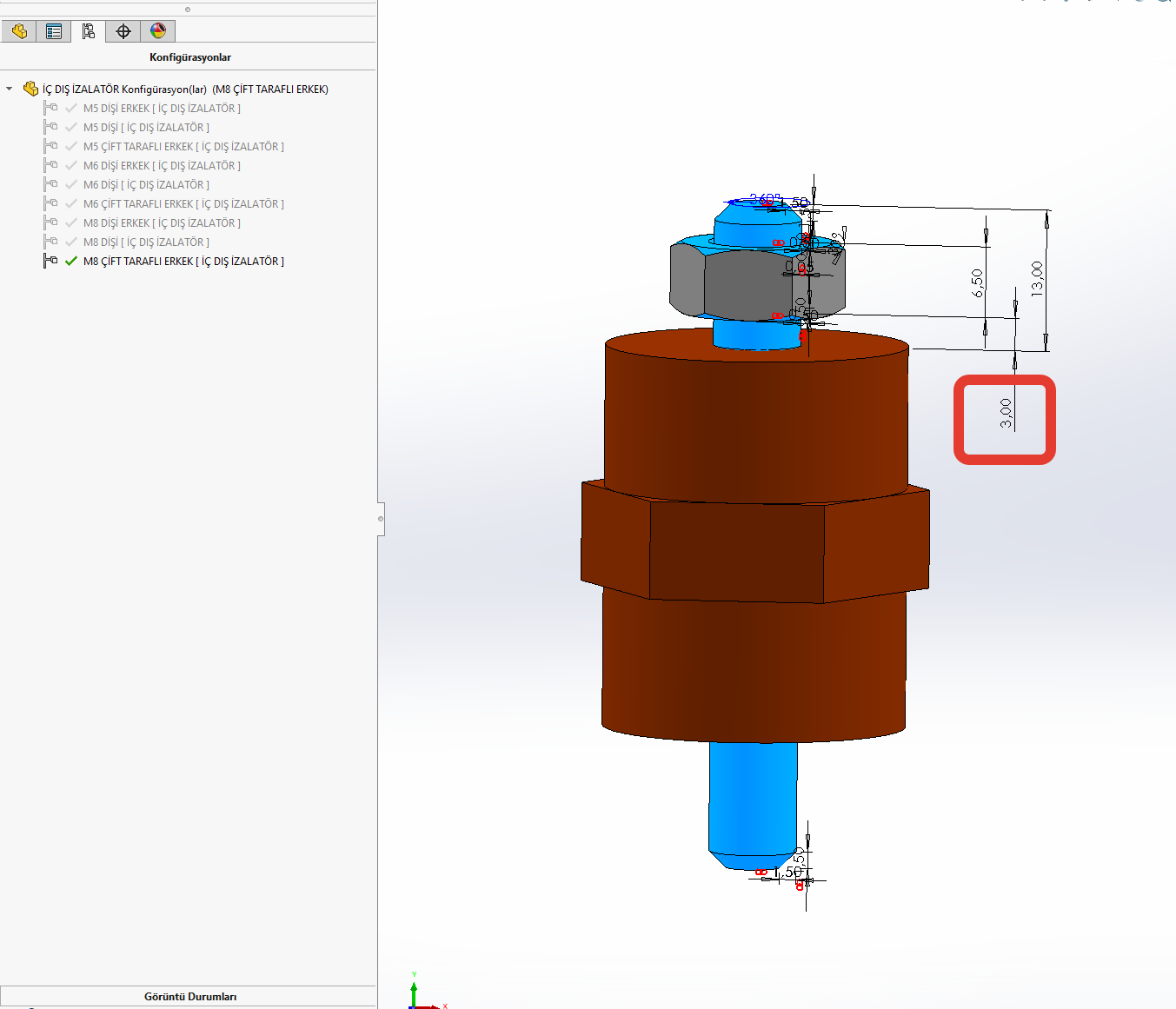1176x1009 pixels.
Task: Click the gray check mark beside M6 DİŞİ ERKEK
Action: tap(71, 165)
